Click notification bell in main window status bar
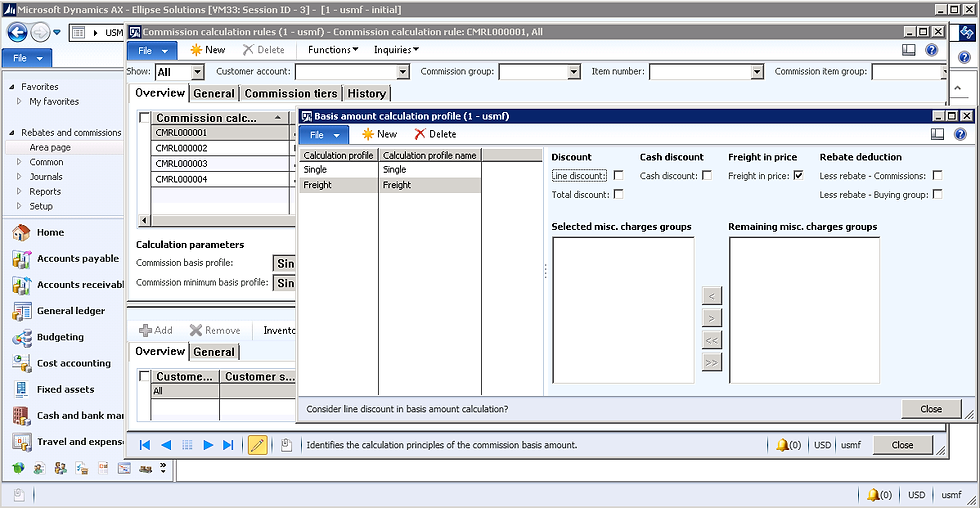 click(873, 495)
